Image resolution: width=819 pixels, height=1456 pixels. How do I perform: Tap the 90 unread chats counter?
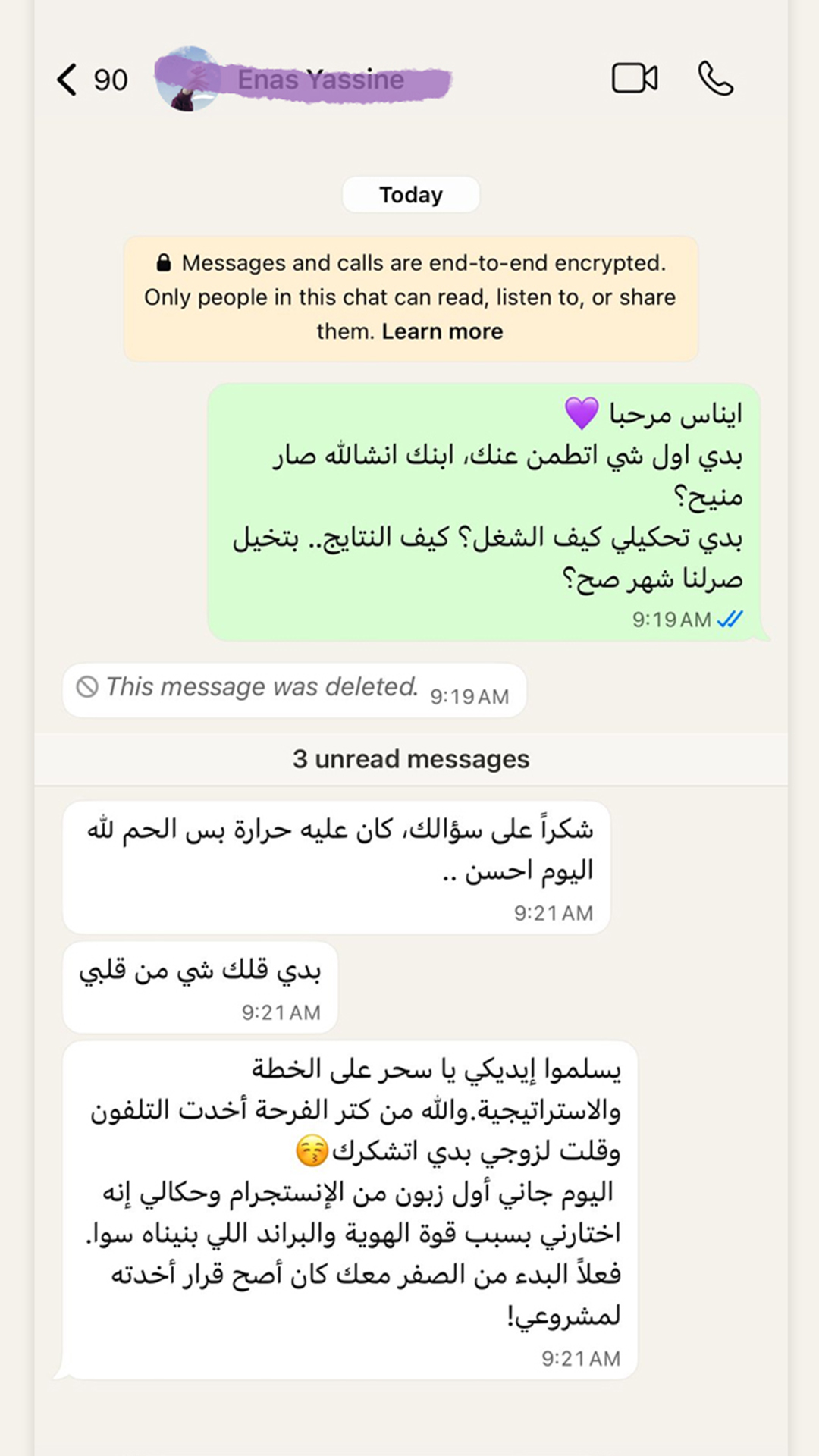click(x=111, y=80)
